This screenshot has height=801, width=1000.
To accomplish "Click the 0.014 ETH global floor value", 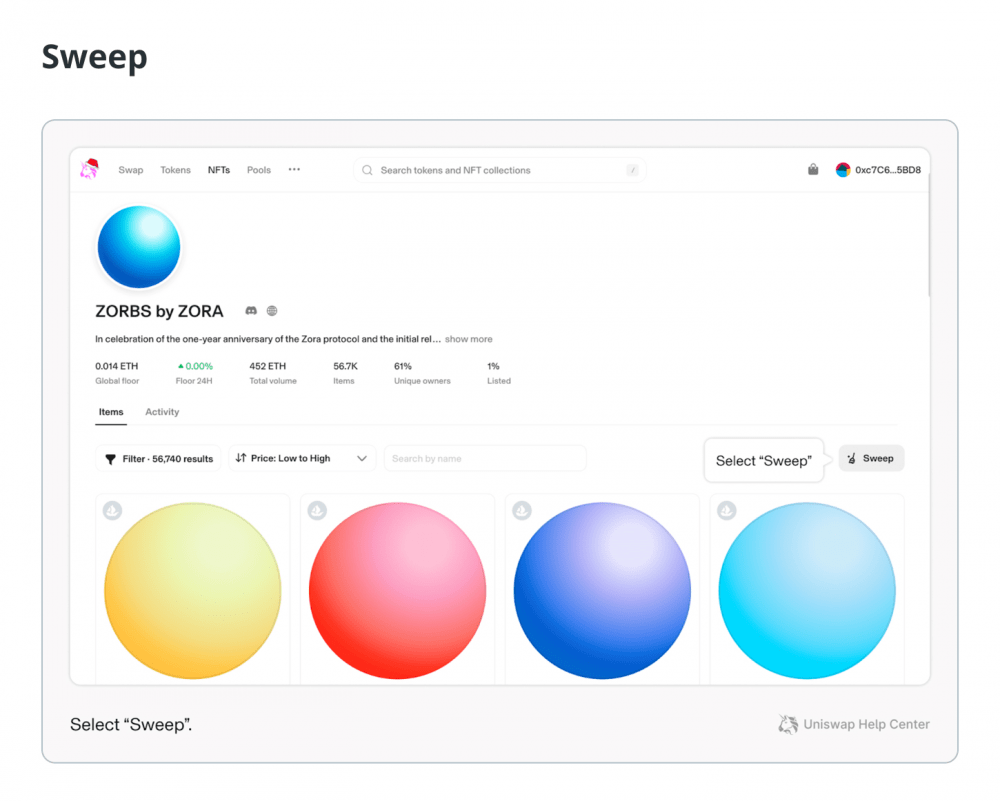I will coord(117,366).
